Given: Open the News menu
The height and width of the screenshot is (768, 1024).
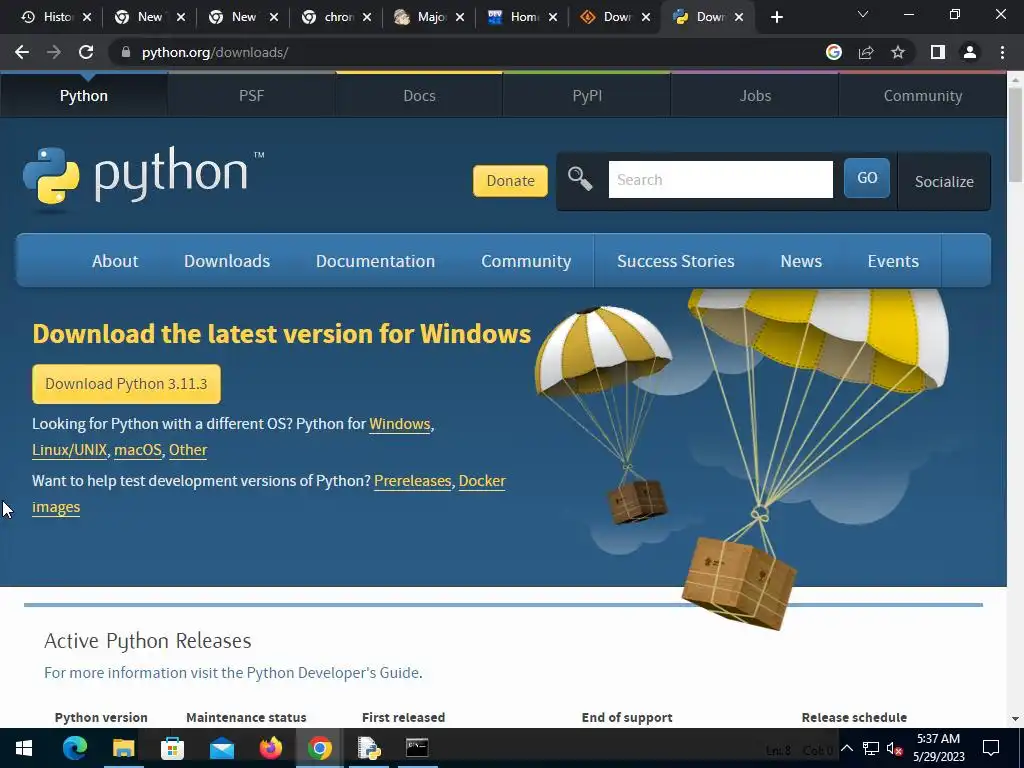Looking at the screenshot, I should coord(801,261).
